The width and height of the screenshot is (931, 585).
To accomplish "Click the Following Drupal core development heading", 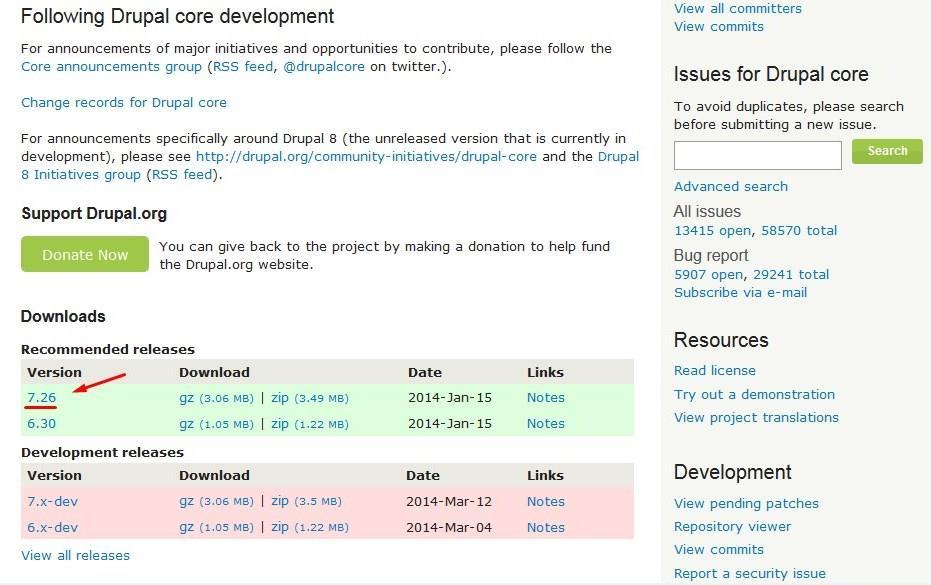I will coord(178,16).
